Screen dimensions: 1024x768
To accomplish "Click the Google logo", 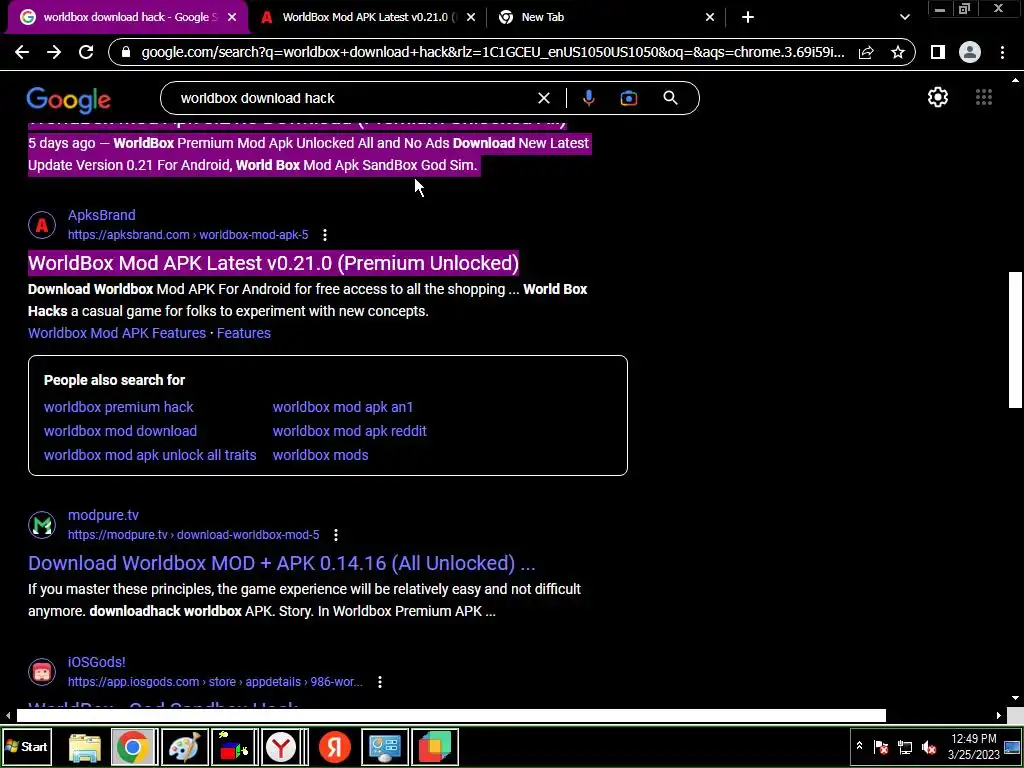I will click(x=69, y=99).
